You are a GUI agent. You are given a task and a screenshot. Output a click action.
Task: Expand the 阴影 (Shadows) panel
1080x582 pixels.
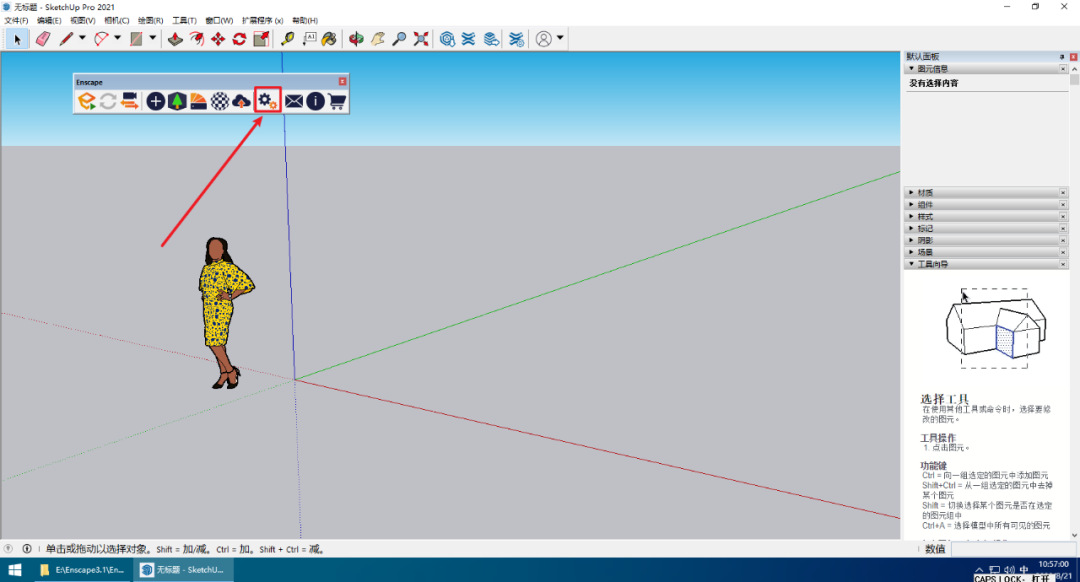click(x=925, y=240)
